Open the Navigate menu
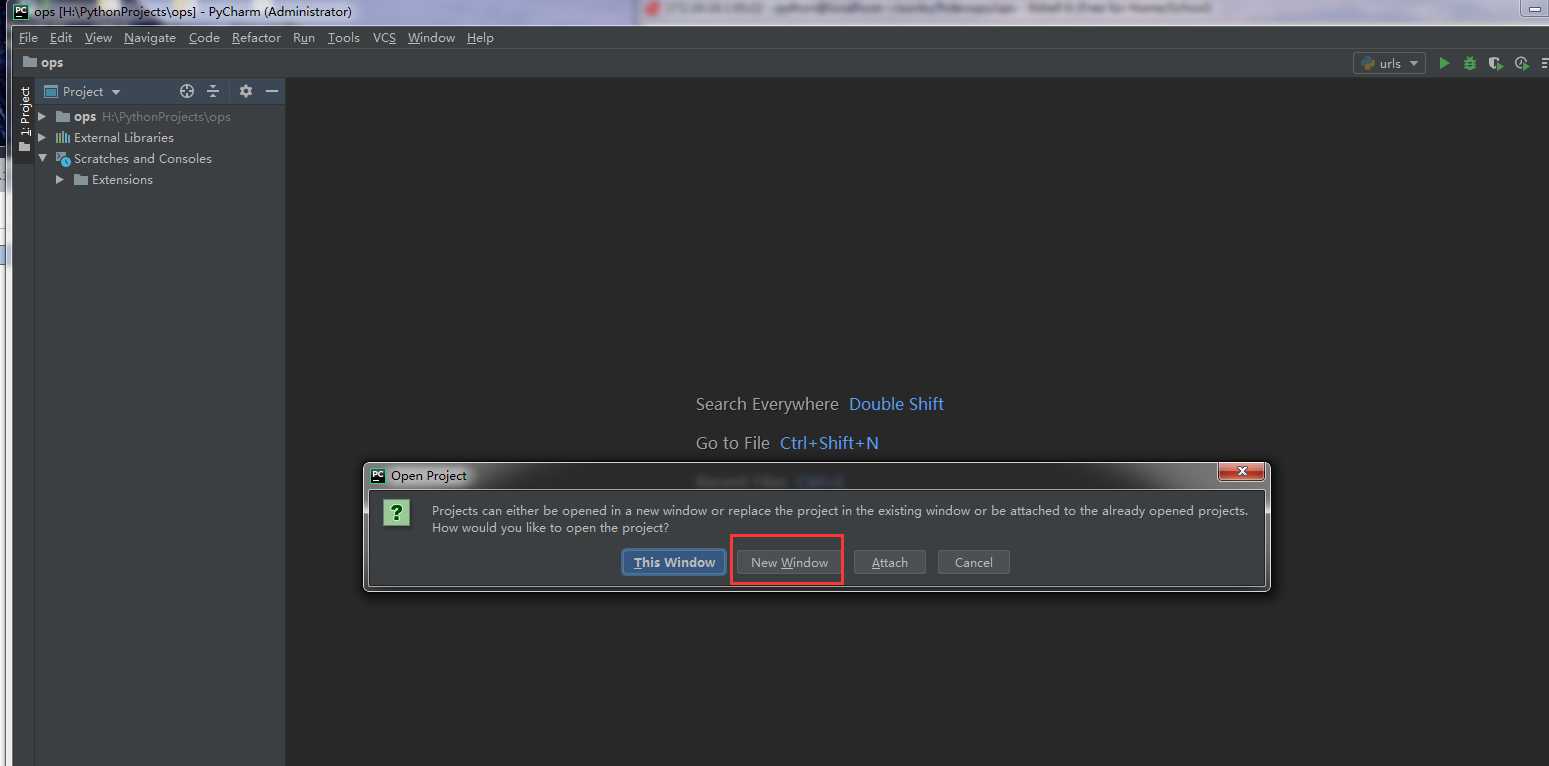The height and width of the screenshot is (766, 1549). pyautogui.click(x=150, y=37)
